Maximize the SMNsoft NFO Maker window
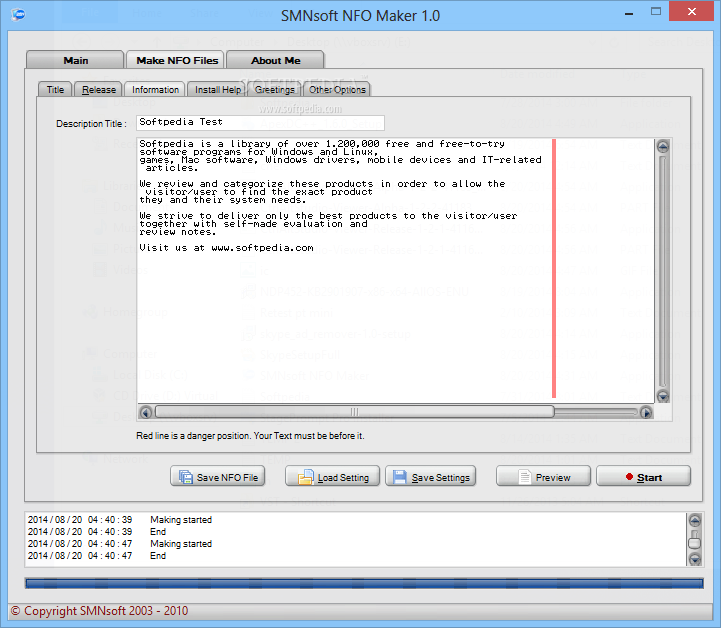The height and width of the screenshot is (628, 721). coord(656,11)
